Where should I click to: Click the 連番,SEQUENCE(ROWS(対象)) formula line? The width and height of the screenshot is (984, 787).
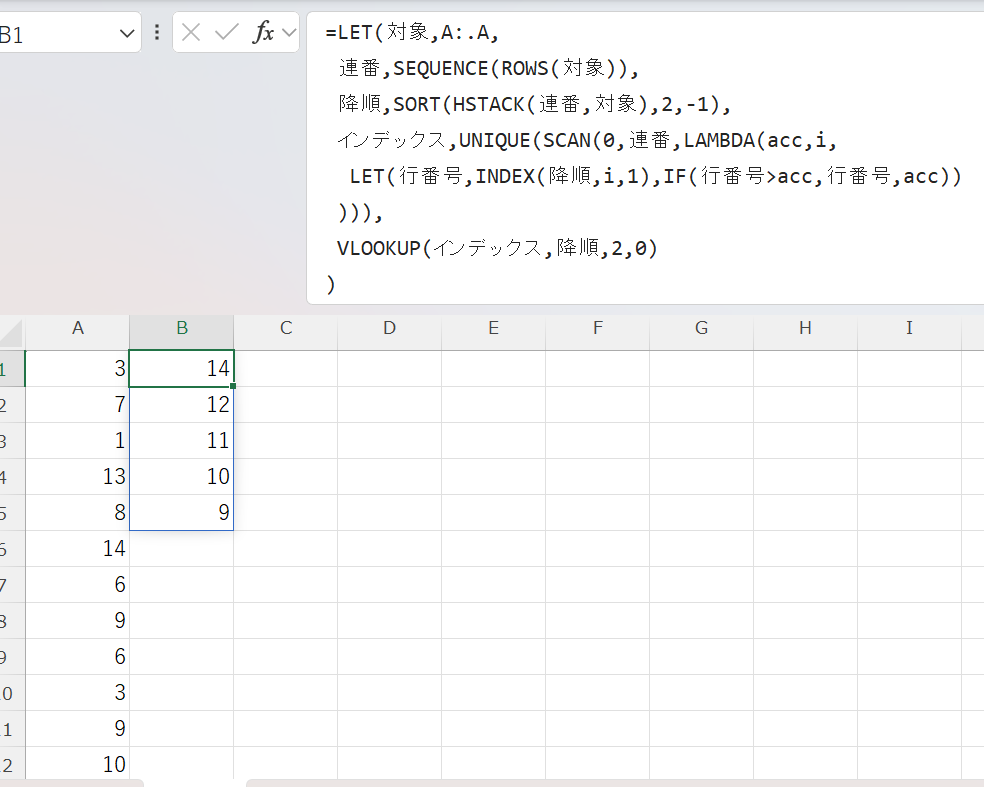pyautogui.click(x=488, y=68)
